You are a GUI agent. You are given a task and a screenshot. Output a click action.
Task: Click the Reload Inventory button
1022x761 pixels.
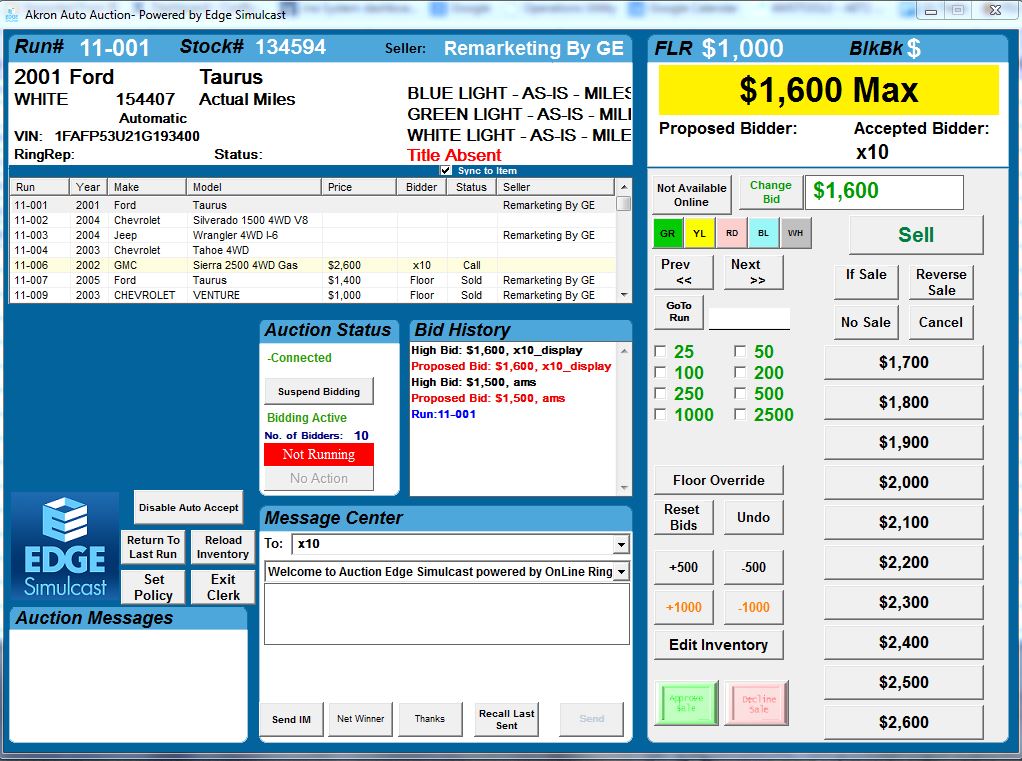[x=223, y=547]
